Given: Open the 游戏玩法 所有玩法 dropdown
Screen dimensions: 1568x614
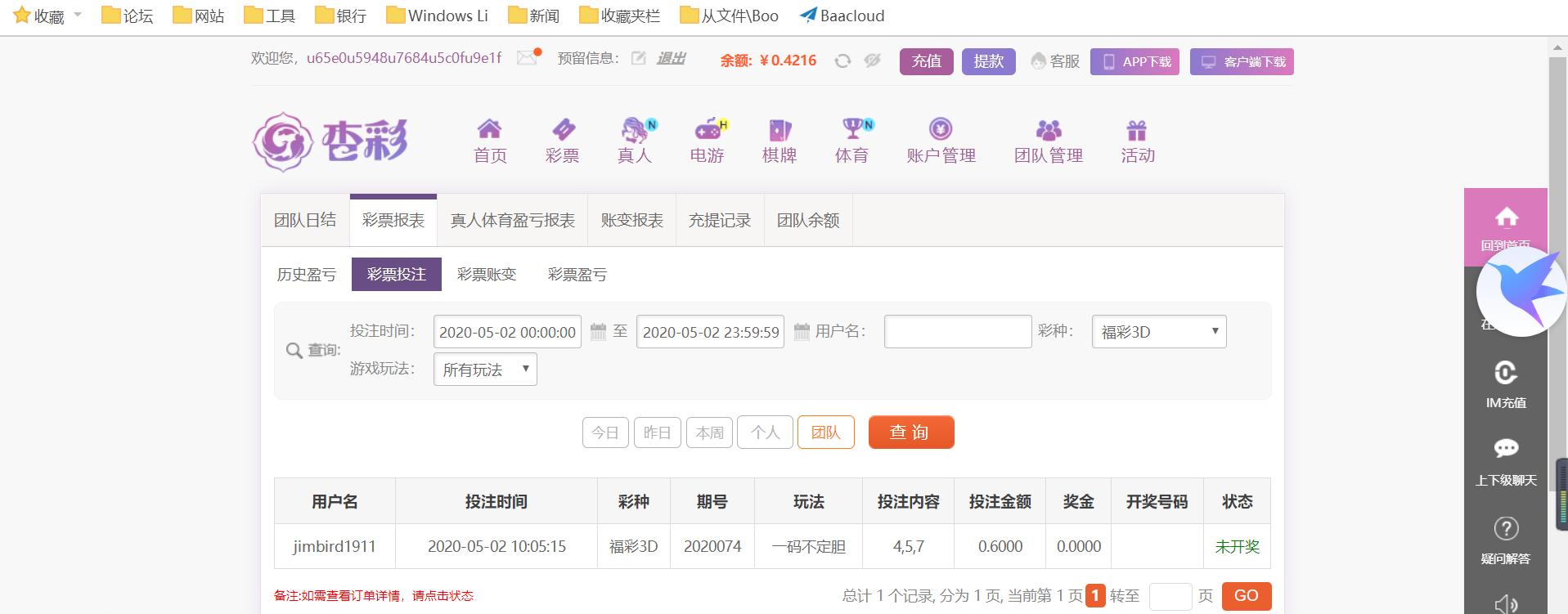Looking at the screenshot, I should (x=485, y=369).
